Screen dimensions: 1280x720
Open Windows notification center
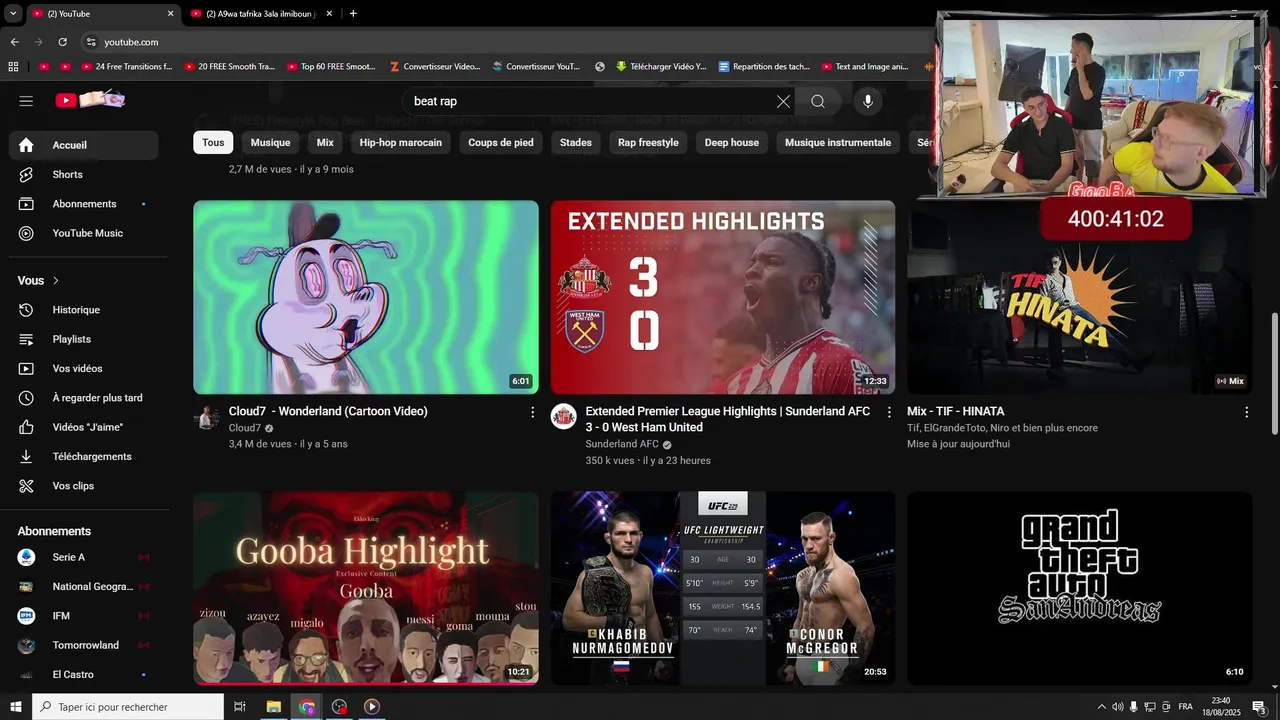pyautogui.click(x=1259, y=707)
